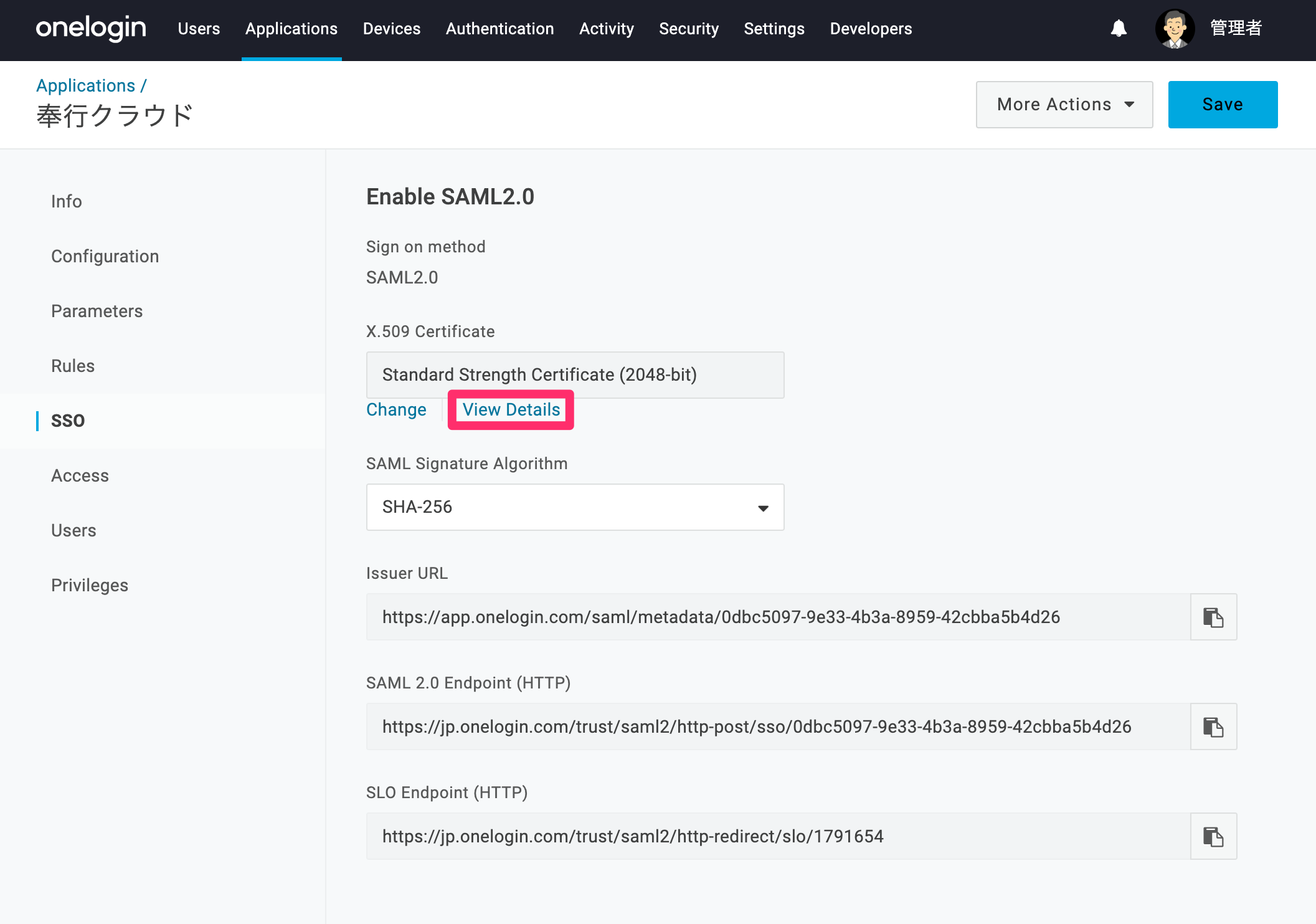Viewport: 1316px width, 924px height.
Task: Copy the Issuer URL to clipboard
Action: coord(1213,617)
